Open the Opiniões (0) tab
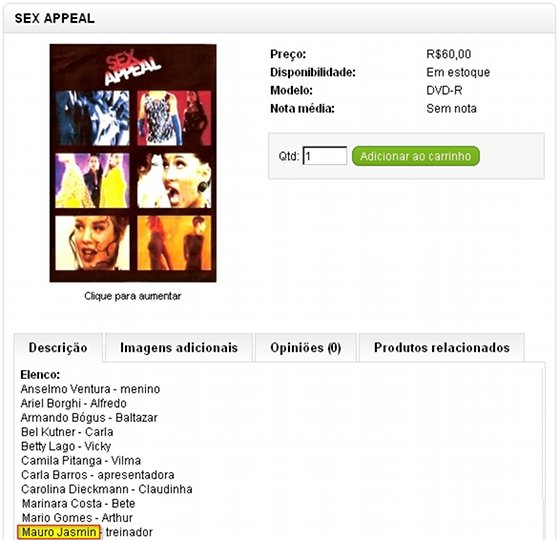Screen dimensions: 560x540 pyautogui.click(x=306, y=348)
